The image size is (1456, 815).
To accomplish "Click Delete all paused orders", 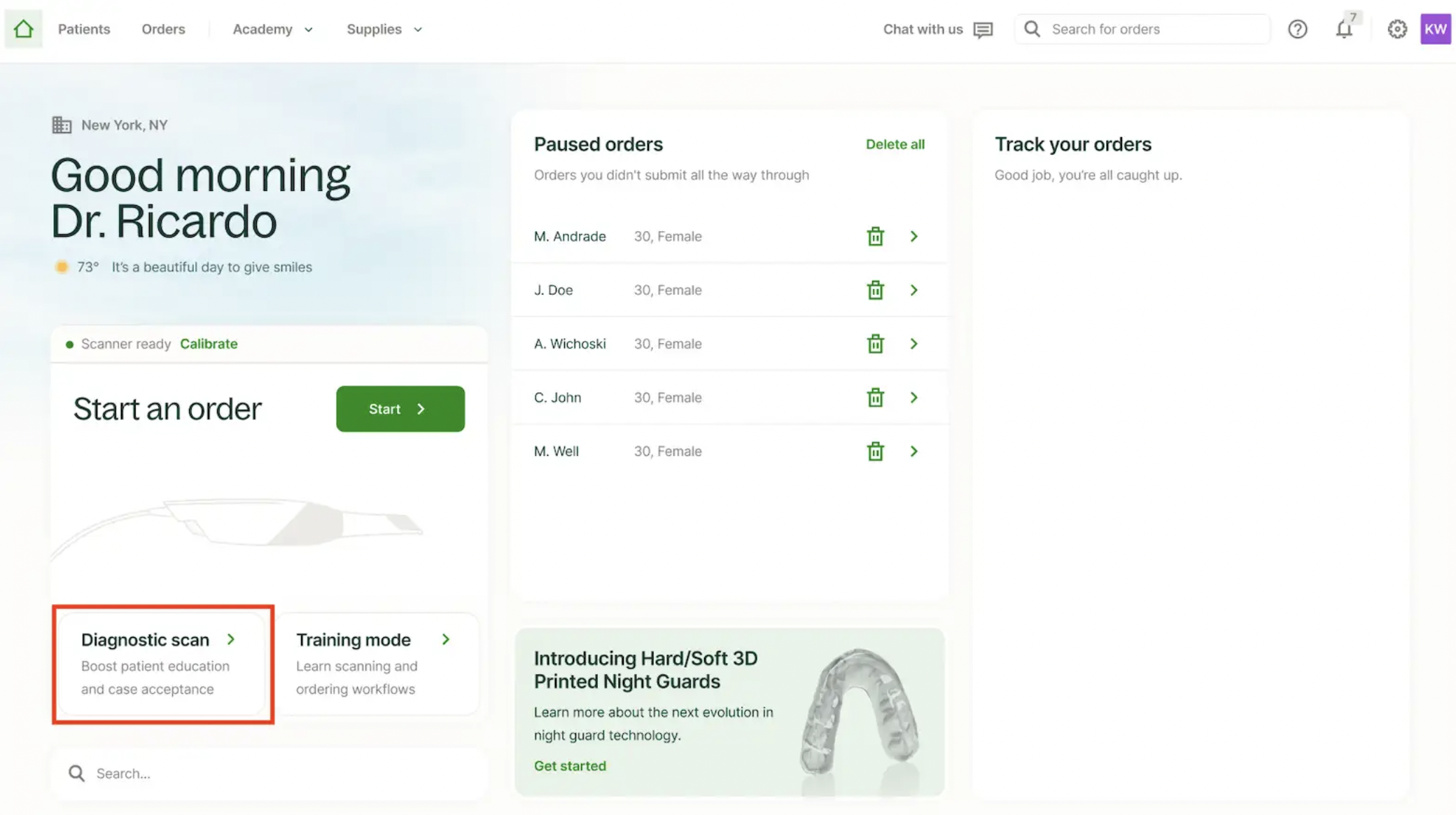I will click(895, 144).
